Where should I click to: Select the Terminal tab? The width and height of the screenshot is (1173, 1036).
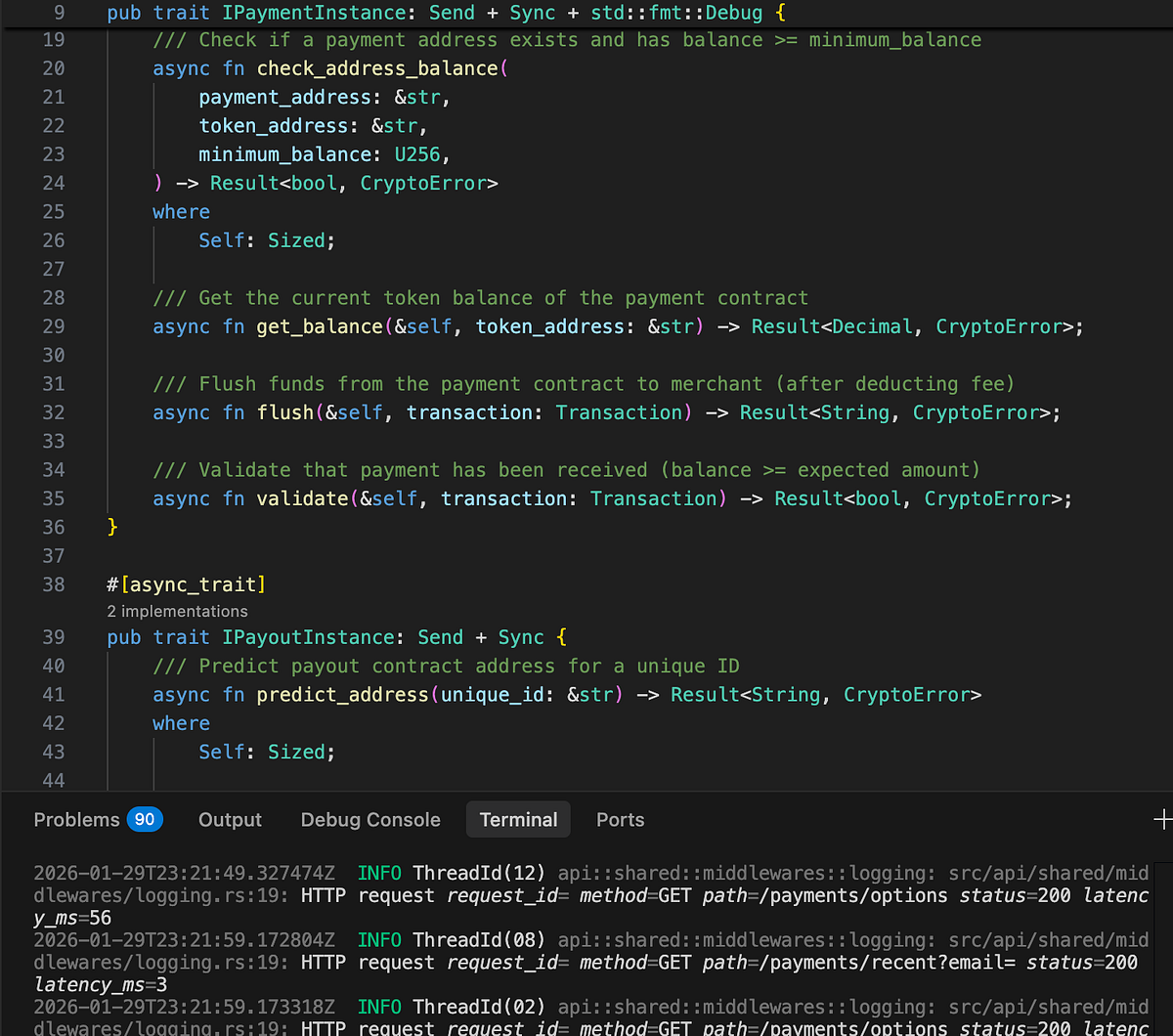518,820
